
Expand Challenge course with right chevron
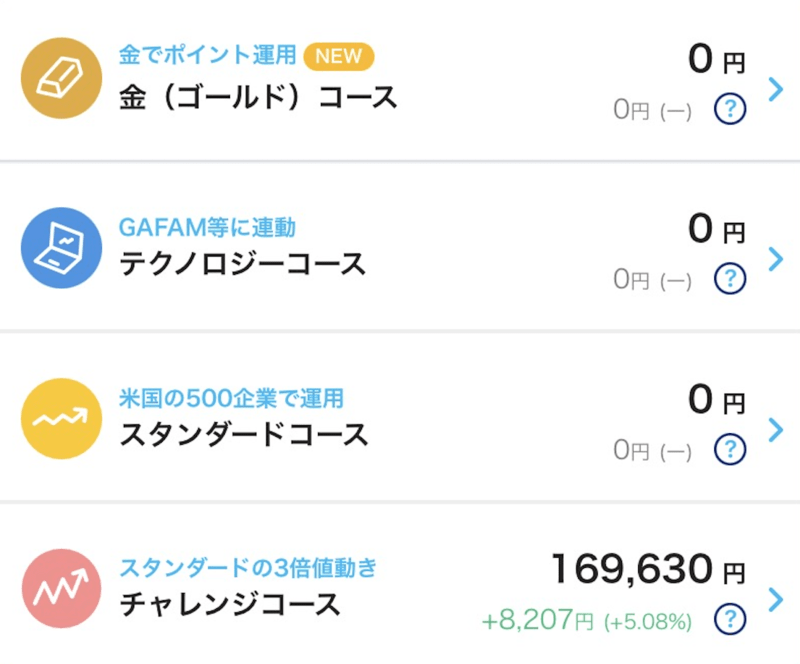click(776, 600)
